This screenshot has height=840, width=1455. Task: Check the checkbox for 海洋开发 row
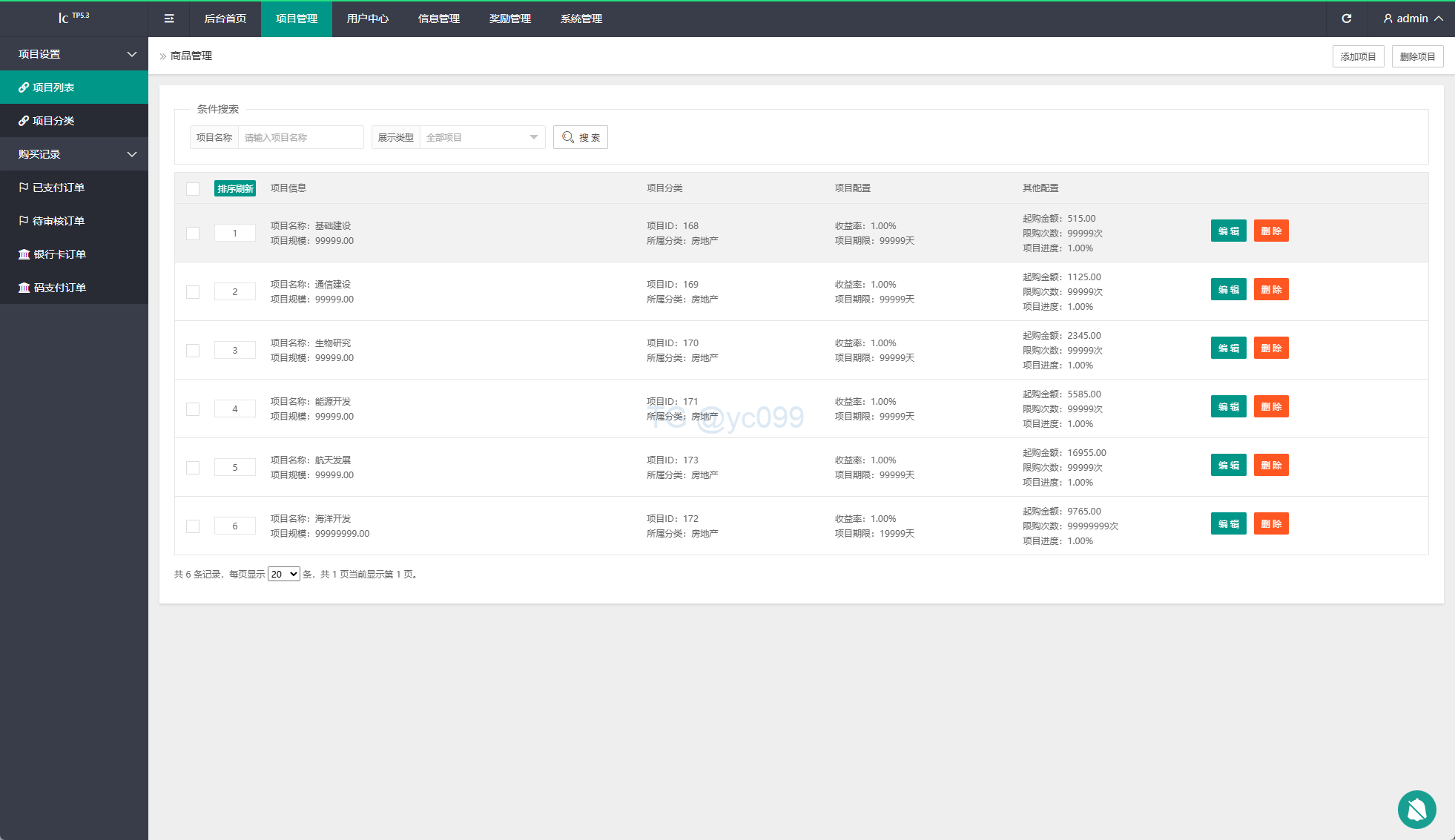(193, 526)
